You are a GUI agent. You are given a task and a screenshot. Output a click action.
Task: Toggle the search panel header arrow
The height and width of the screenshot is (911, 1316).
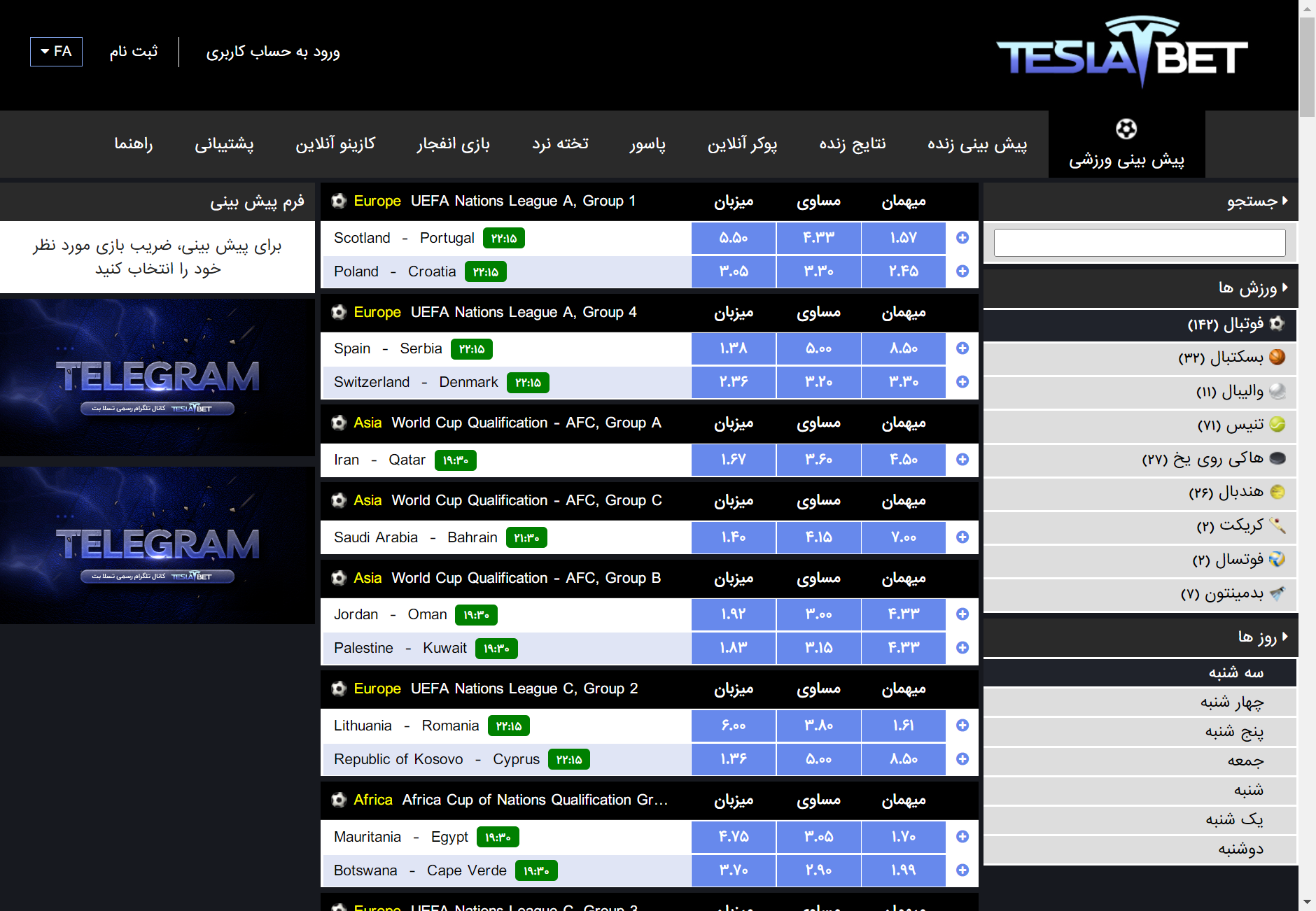(1285, 202)
